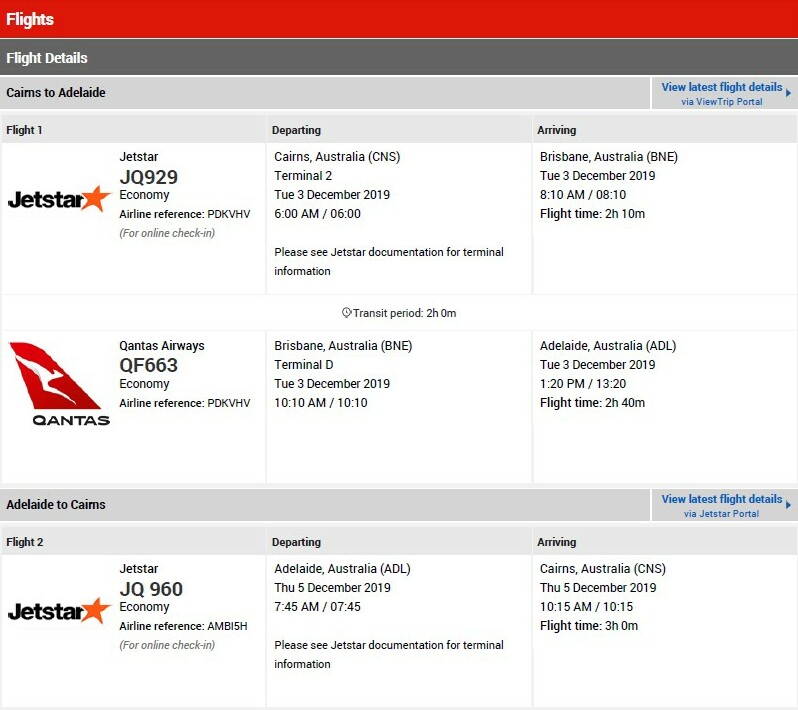Click the Adelaide to Cairns heading
The height and width of the screenshot is (710, 798).
point(56,504)
